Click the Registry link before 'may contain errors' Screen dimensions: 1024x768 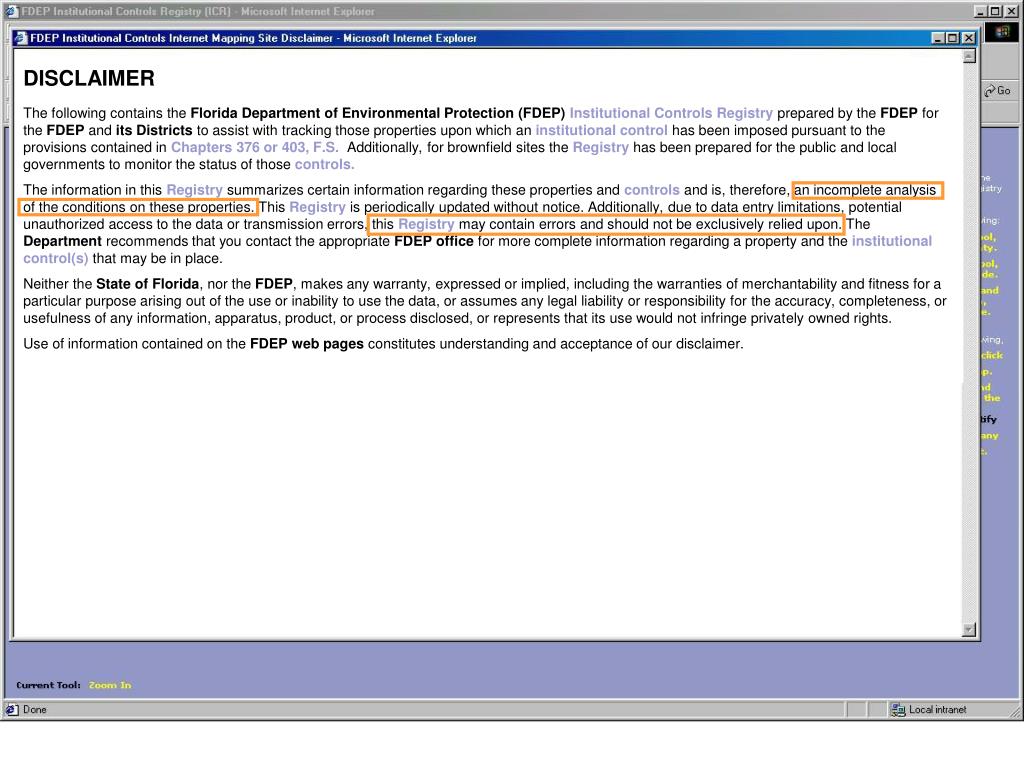426,224
